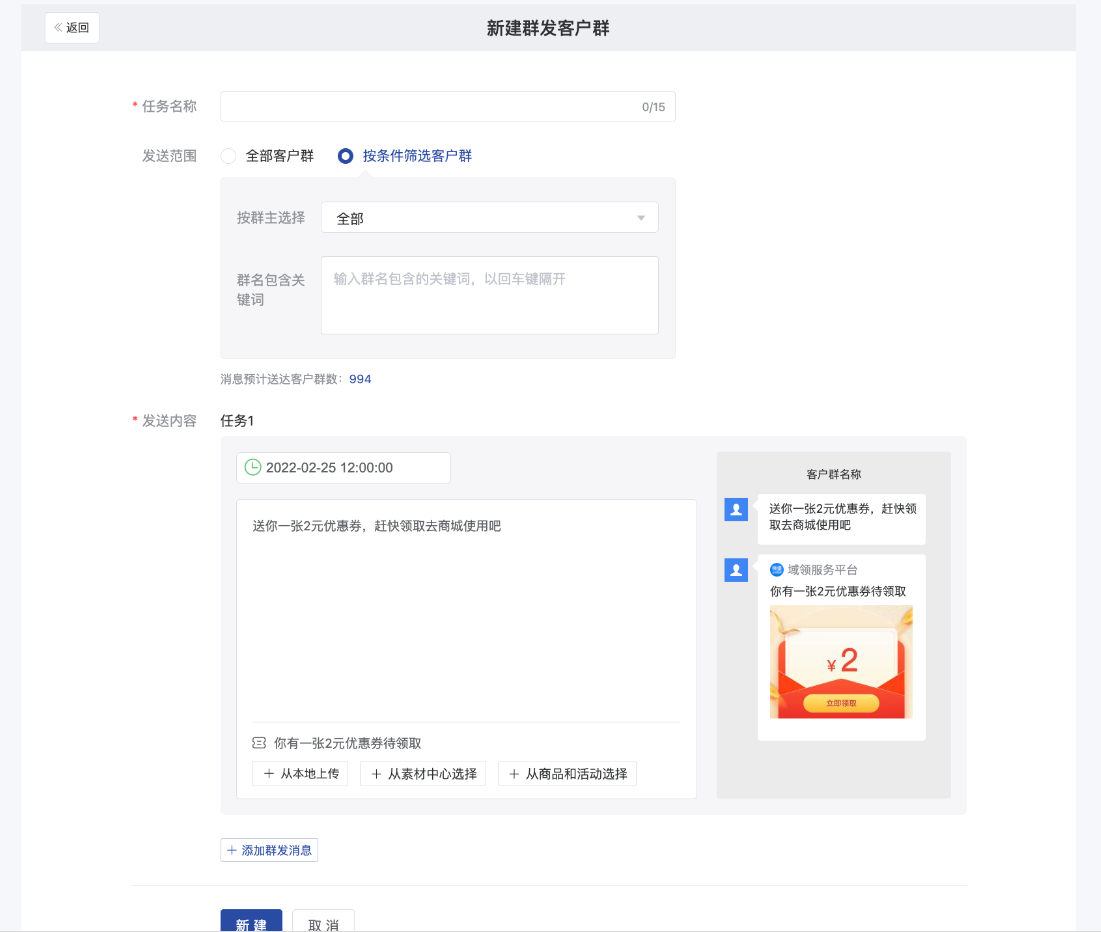Click the 客户群名称 preview header

[833, 474]
